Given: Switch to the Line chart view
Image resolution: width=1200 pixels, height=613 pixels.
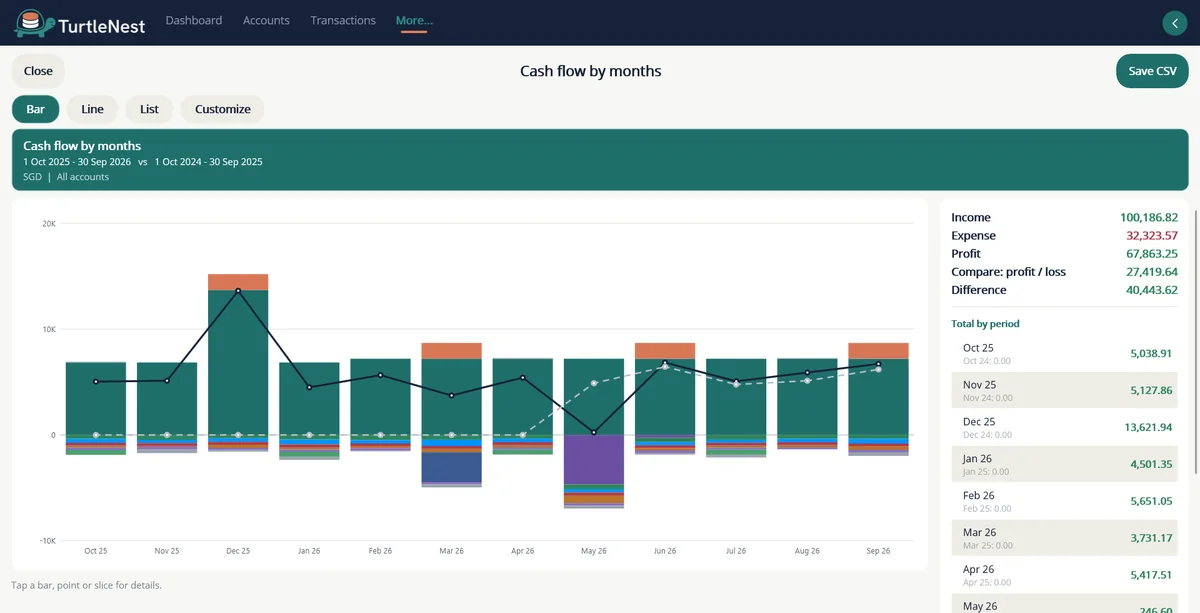Looking at the screenshot, I should (92, 109).
